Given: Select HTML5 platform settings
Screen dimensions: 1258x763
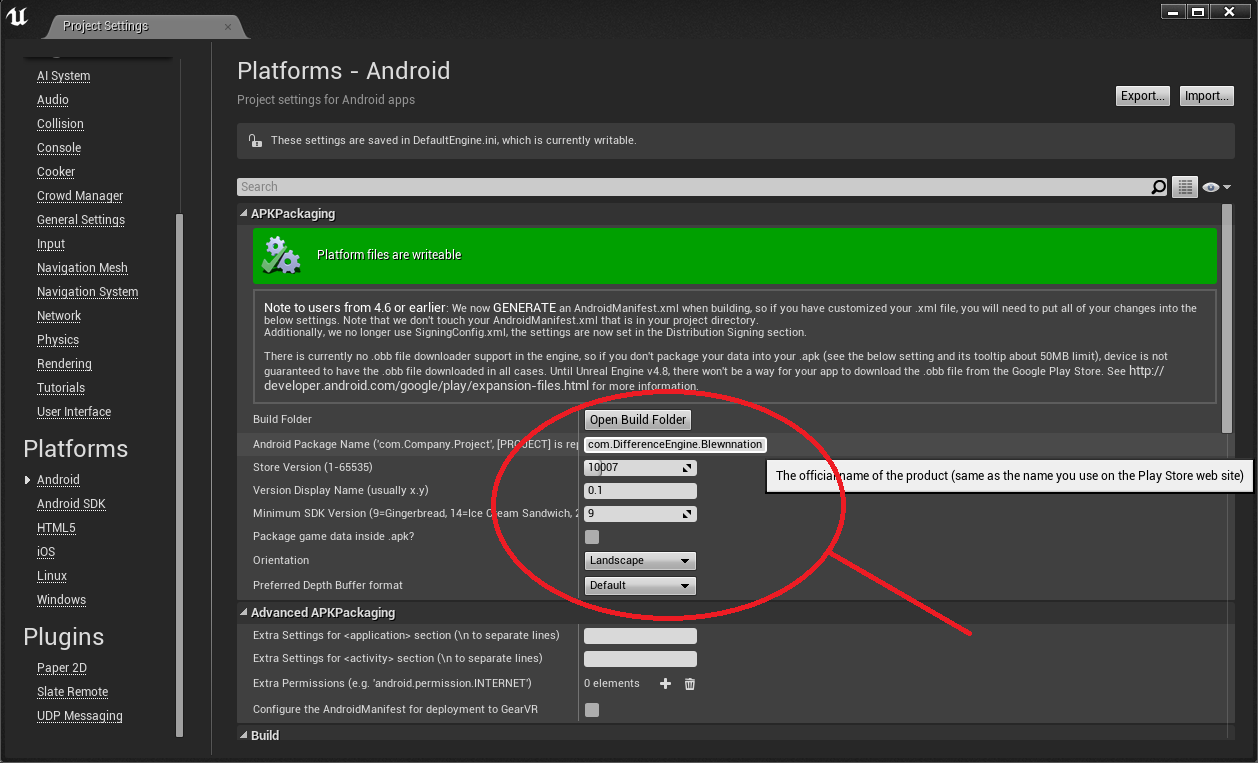Looking at the screenshot, I should (56, 528).
